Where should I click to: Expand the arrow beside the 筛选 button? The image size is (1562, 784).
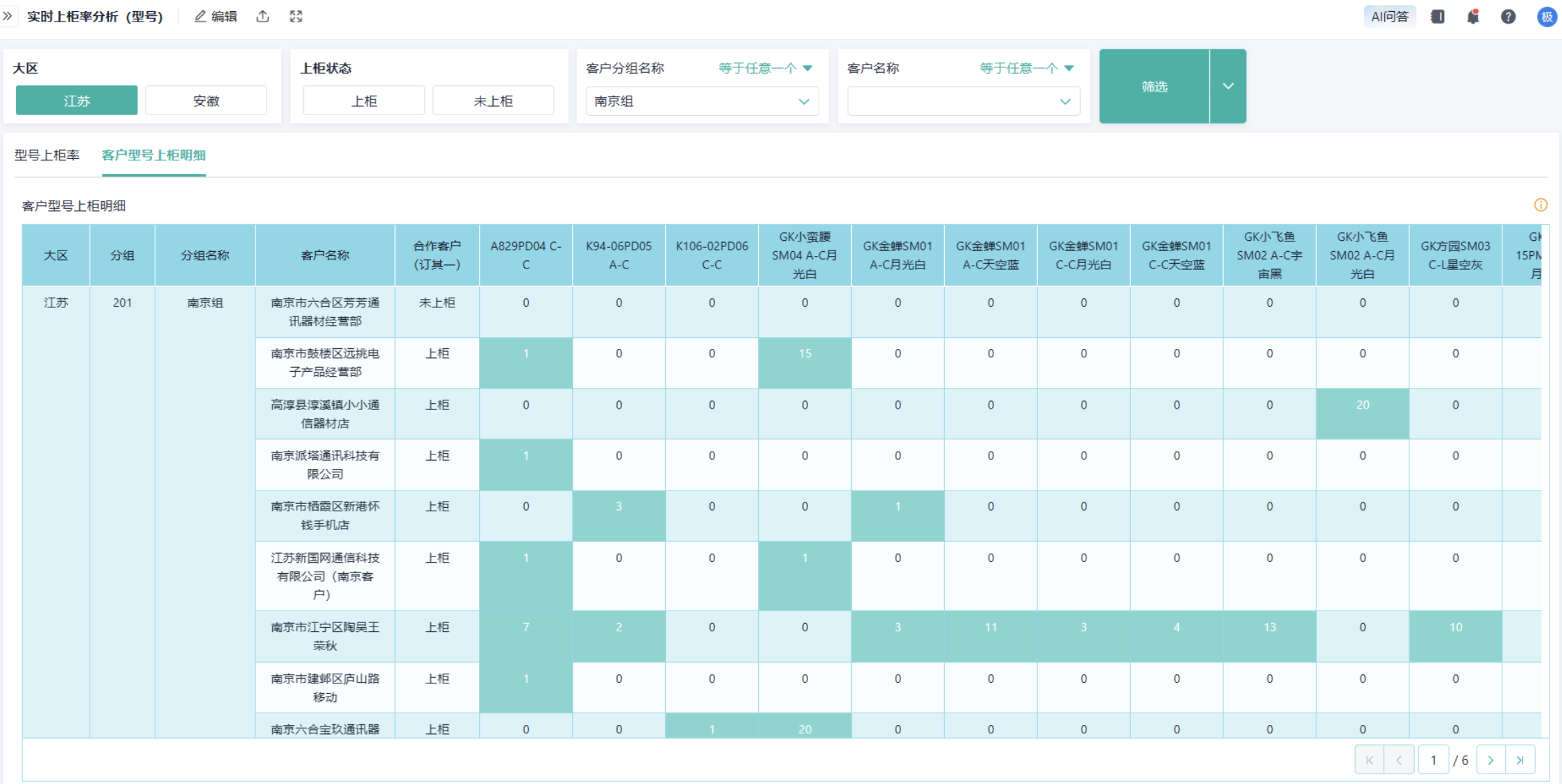[1227, 86]
